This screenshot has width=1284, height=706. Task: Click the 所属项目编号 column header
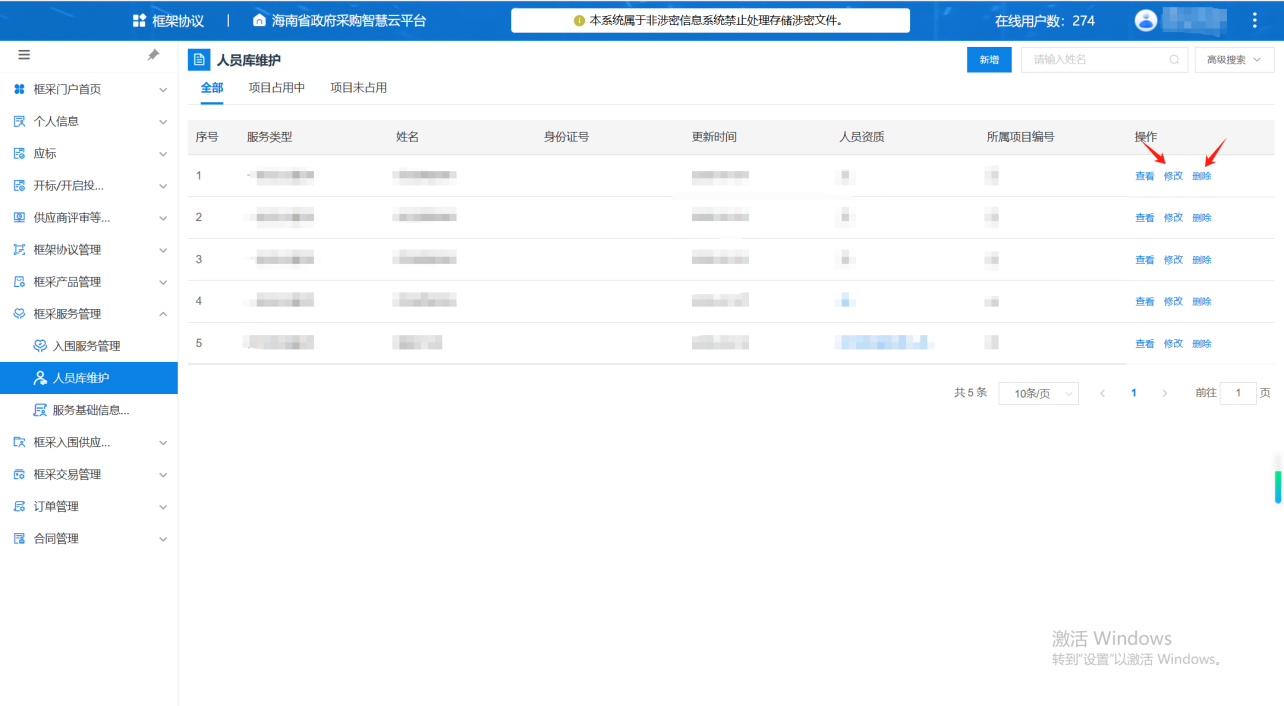(1020, 137)
